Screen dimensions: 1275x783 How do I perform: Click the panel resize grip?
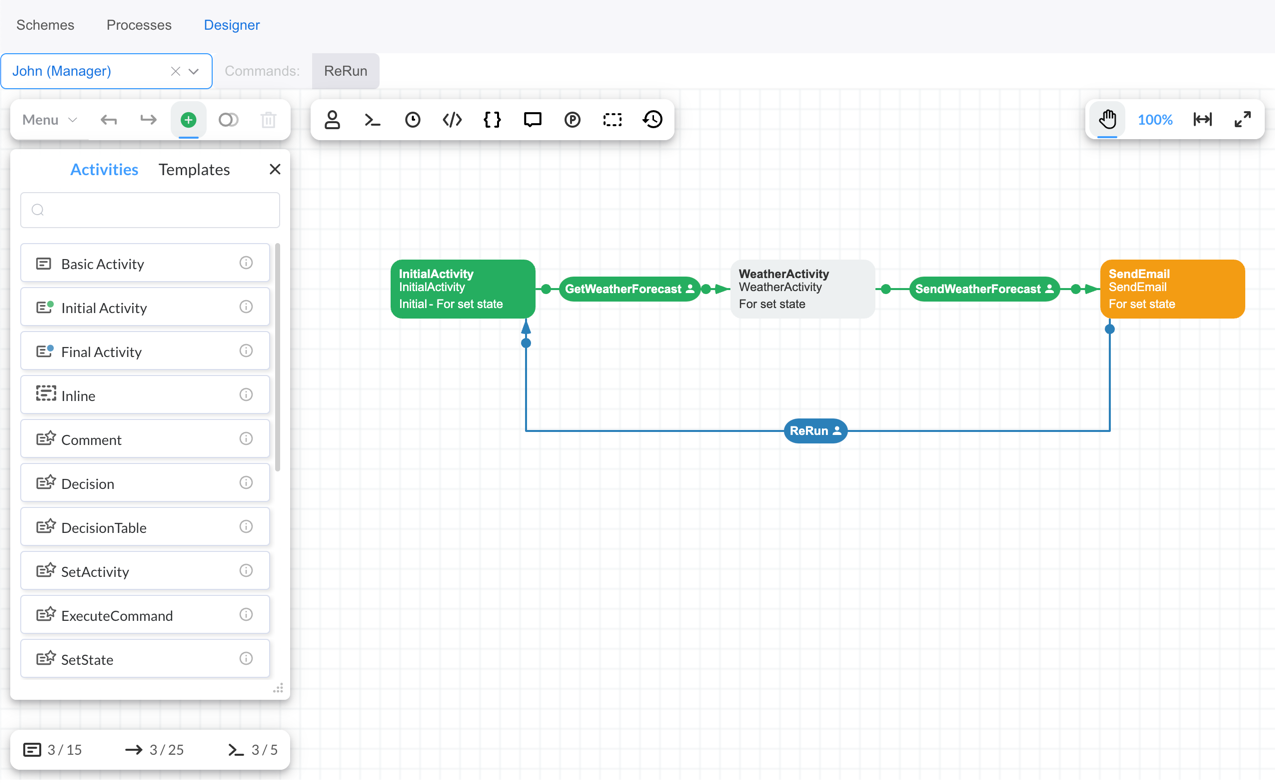click(278, 688)
